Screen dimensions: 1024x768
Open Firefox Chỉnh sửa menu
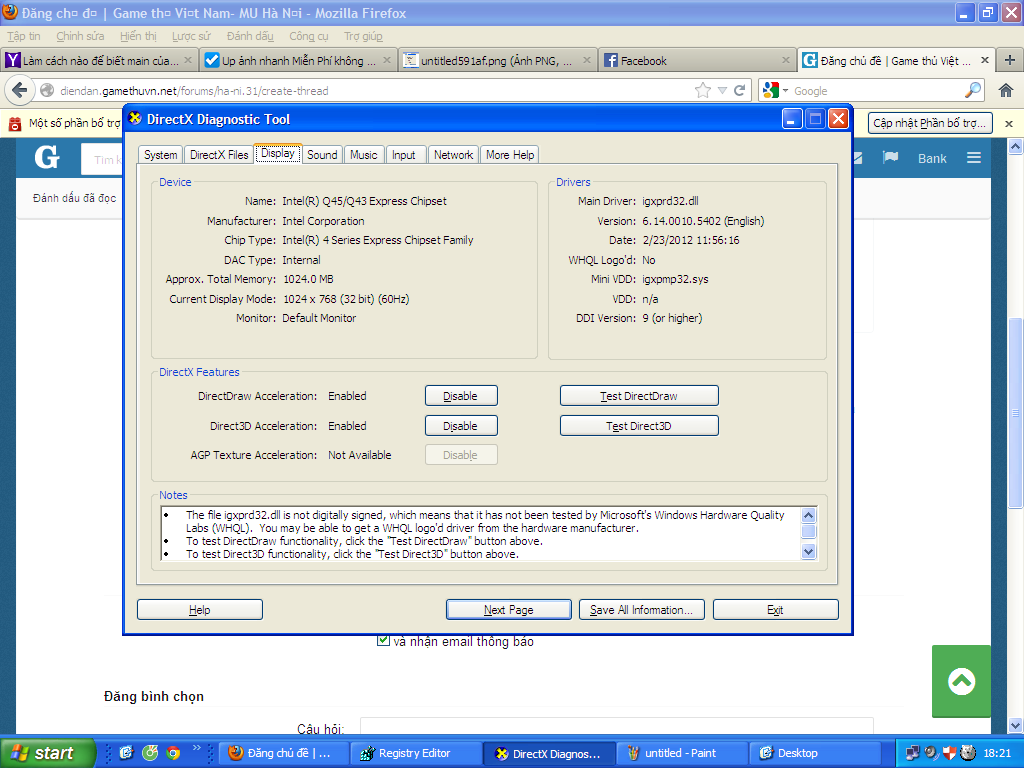[x=80, y=36]
